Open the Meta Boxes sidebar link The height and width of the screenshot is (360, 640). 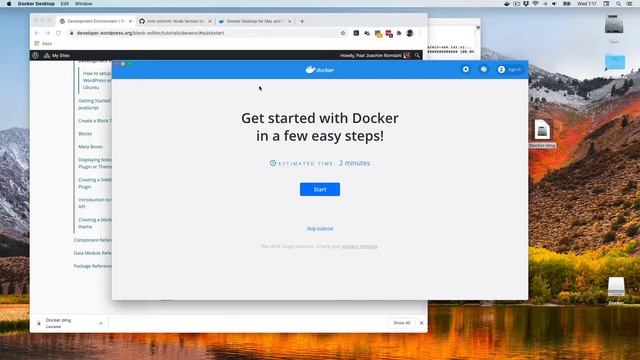[x=90, y=147]
